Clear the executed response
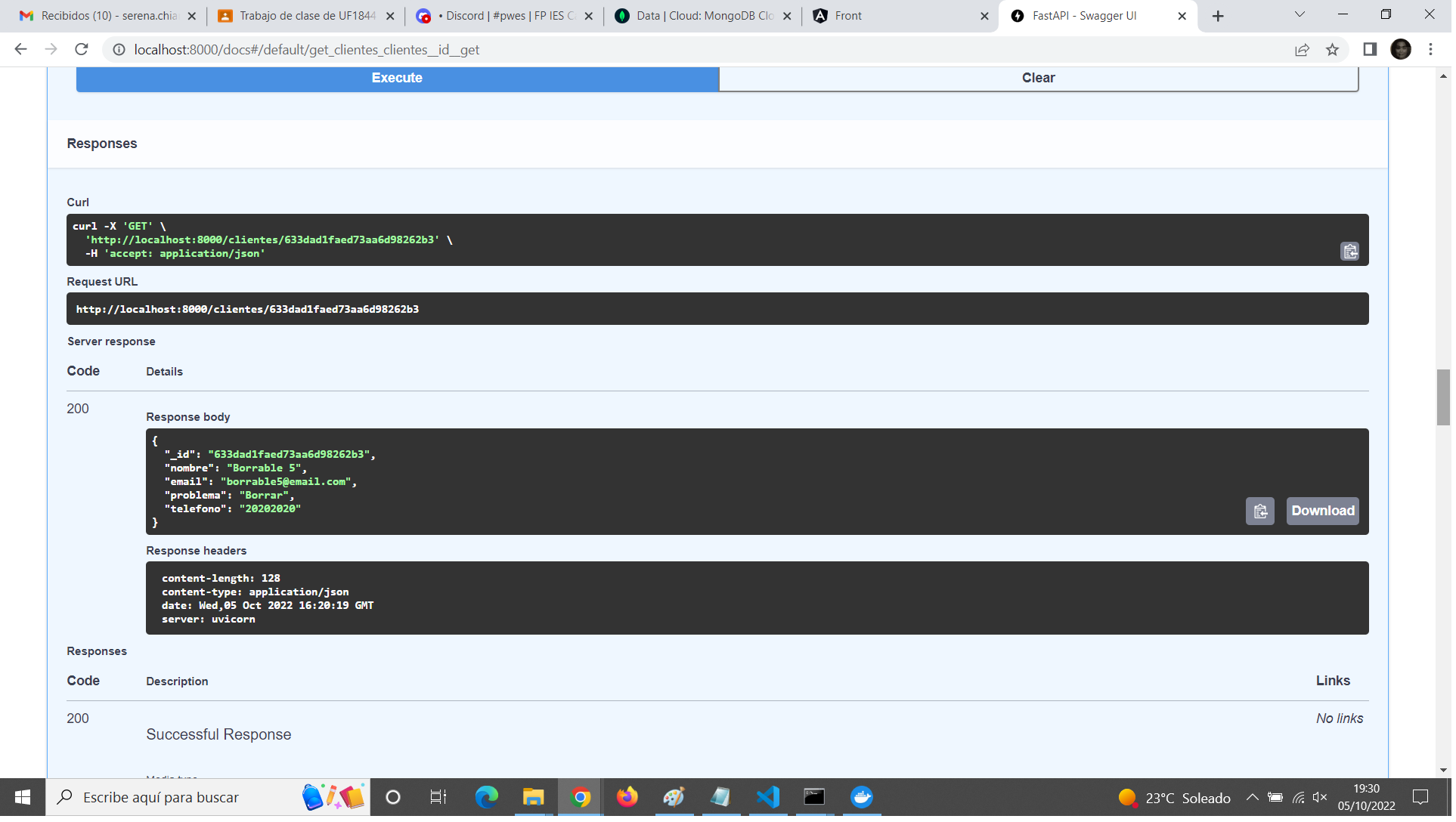Screen dimensions: 1456x822 (x=1042, y=78)
